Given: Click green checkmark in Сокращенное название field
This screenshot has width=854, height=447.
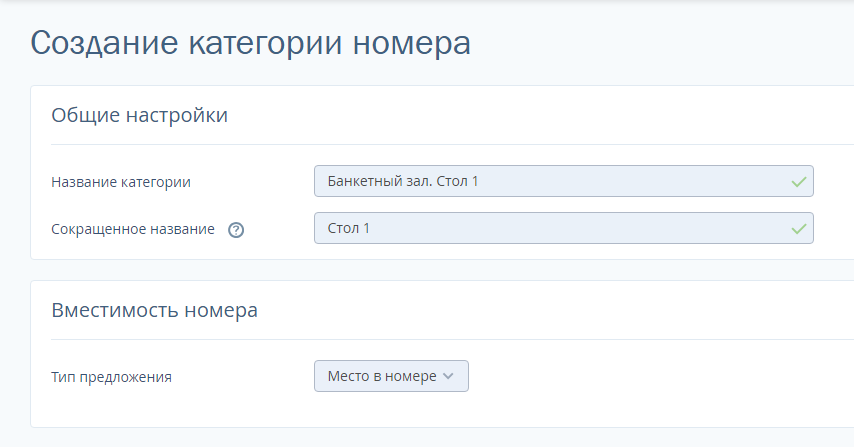Looking at the screenshot, I should [x=798, y=229].
